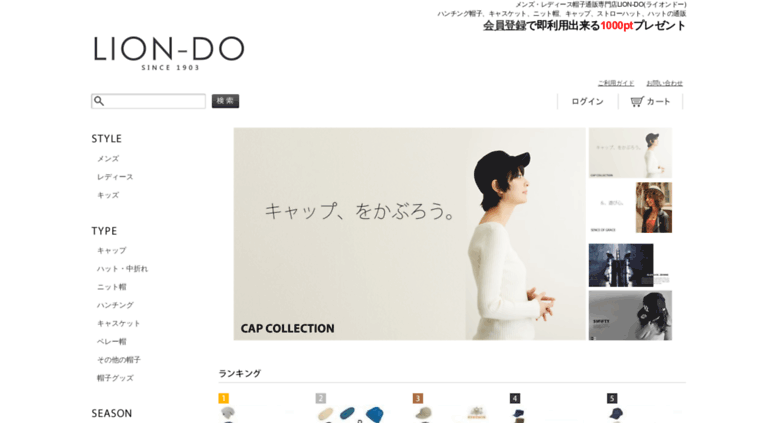Choose キャスケット under TYPE

click(118, 323)
